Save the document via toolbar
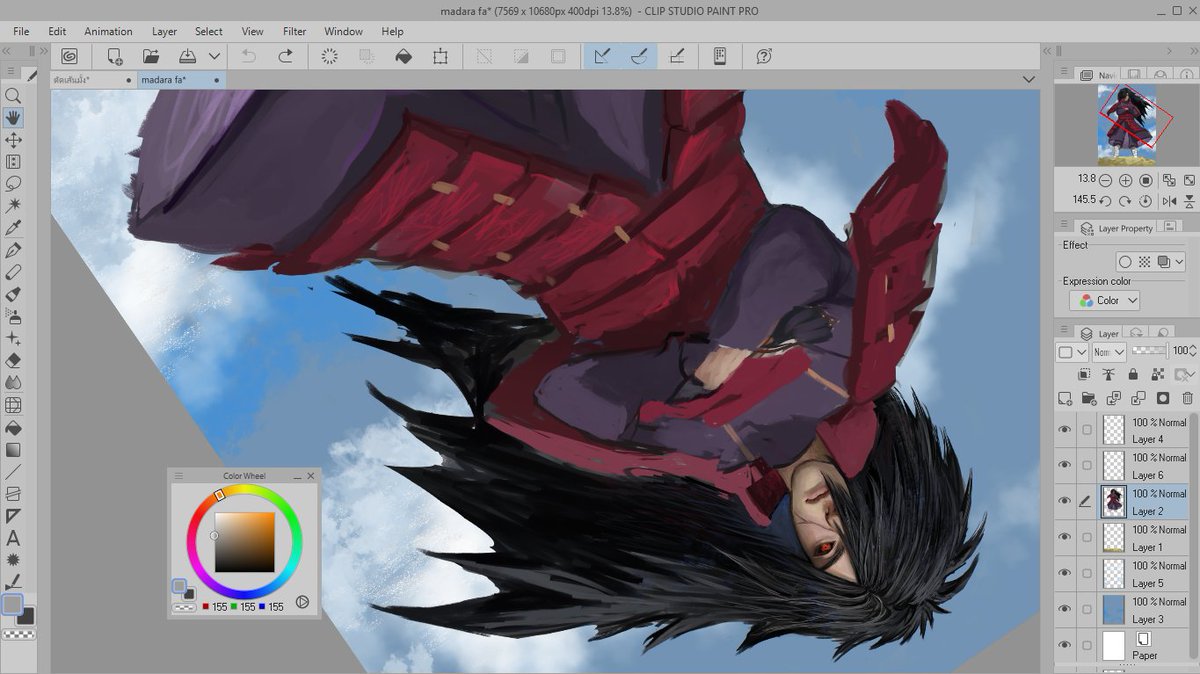Image resolution: width=1200 pixels, height=674 pixels. [x=187, y=57]
